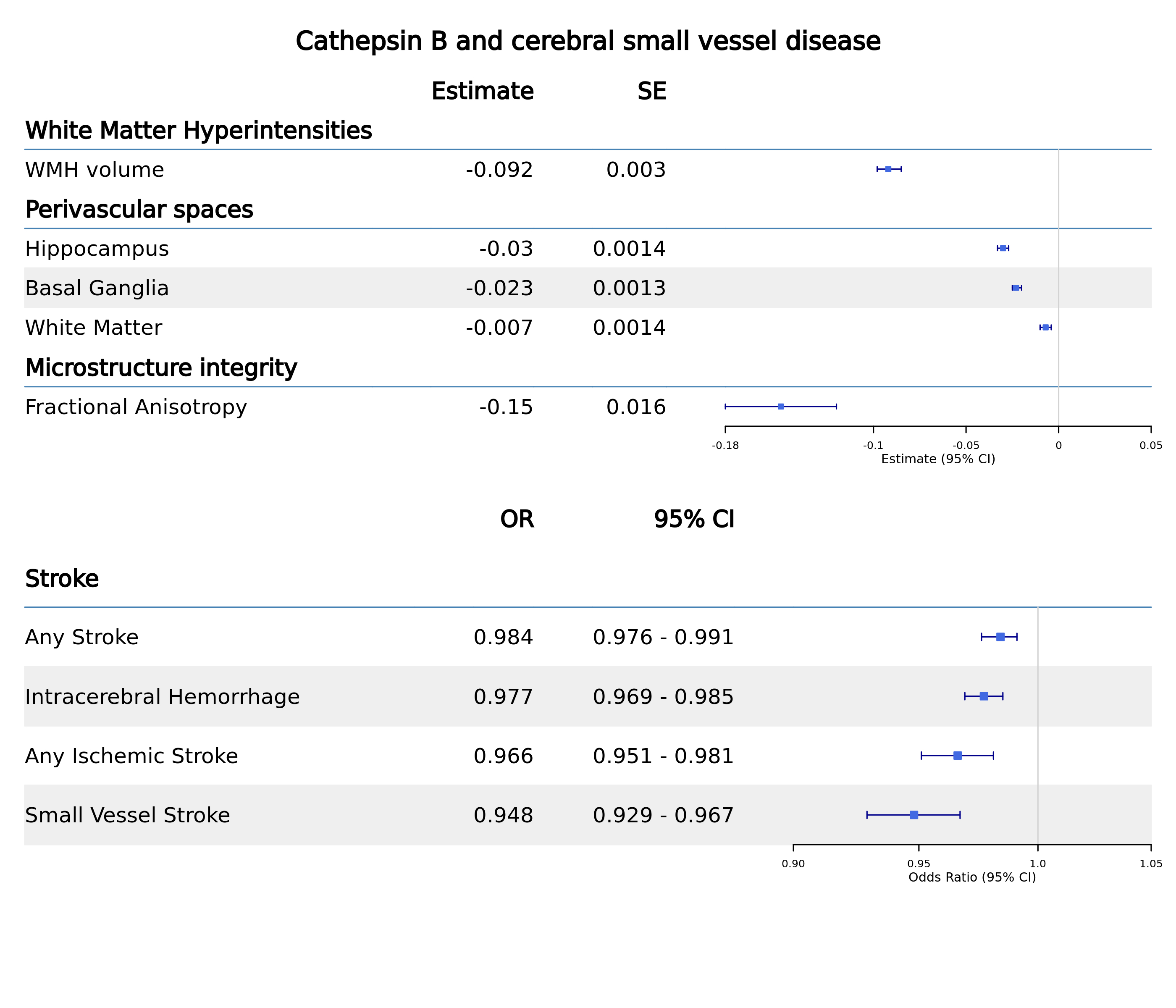Click the 95% CI column header

click(x=693, y=520)
